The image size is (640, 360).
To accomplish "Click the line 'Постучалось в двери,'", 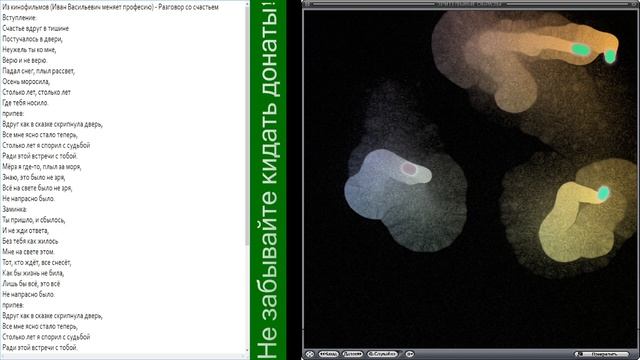I will click(x=32, y=39).
